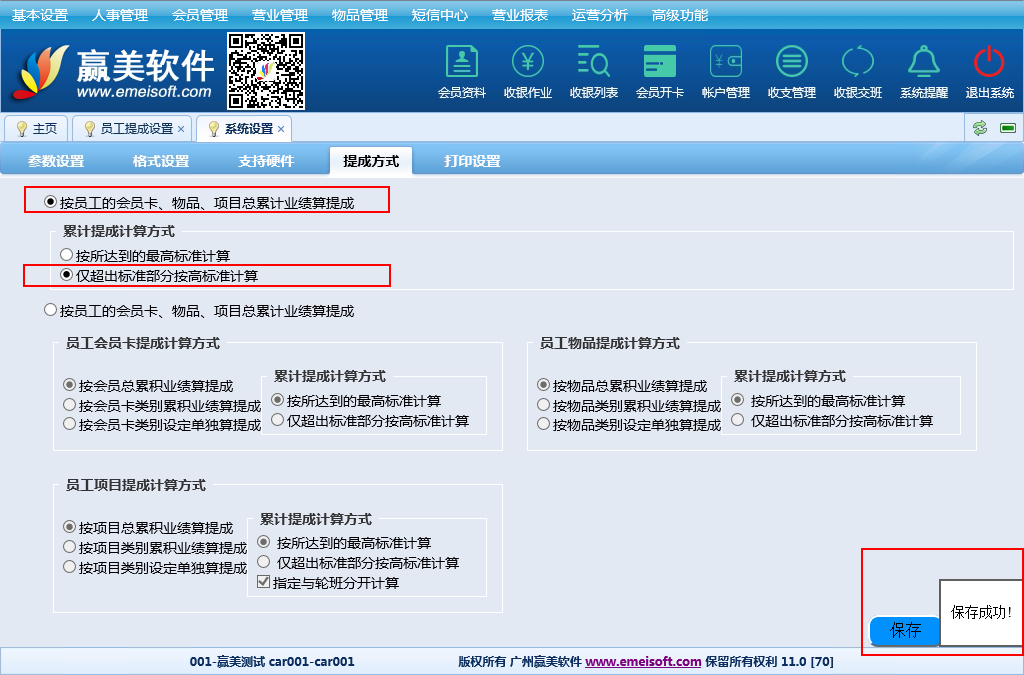Viewport: 1024px width, 675px height.
Task: Open the www.emeisoft.com footer link
Action: click(x=643, y=661)
